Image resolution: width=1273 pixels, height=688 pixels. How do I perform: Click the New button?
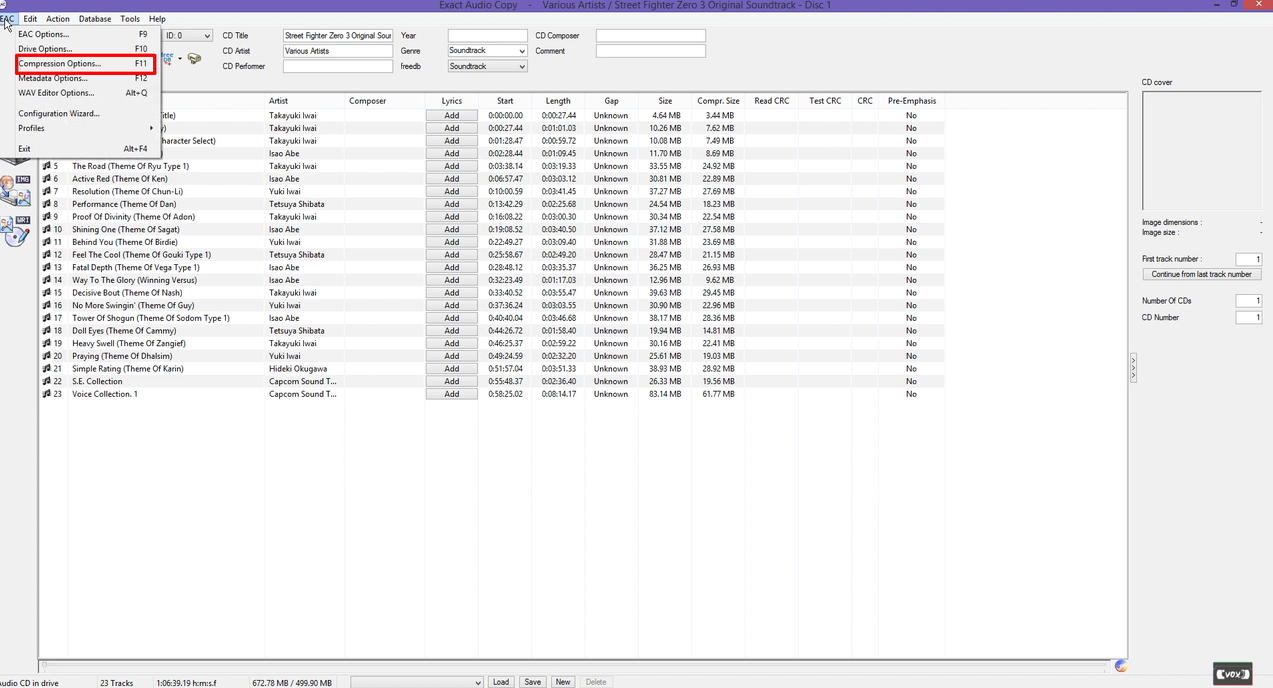click(563, 682)
